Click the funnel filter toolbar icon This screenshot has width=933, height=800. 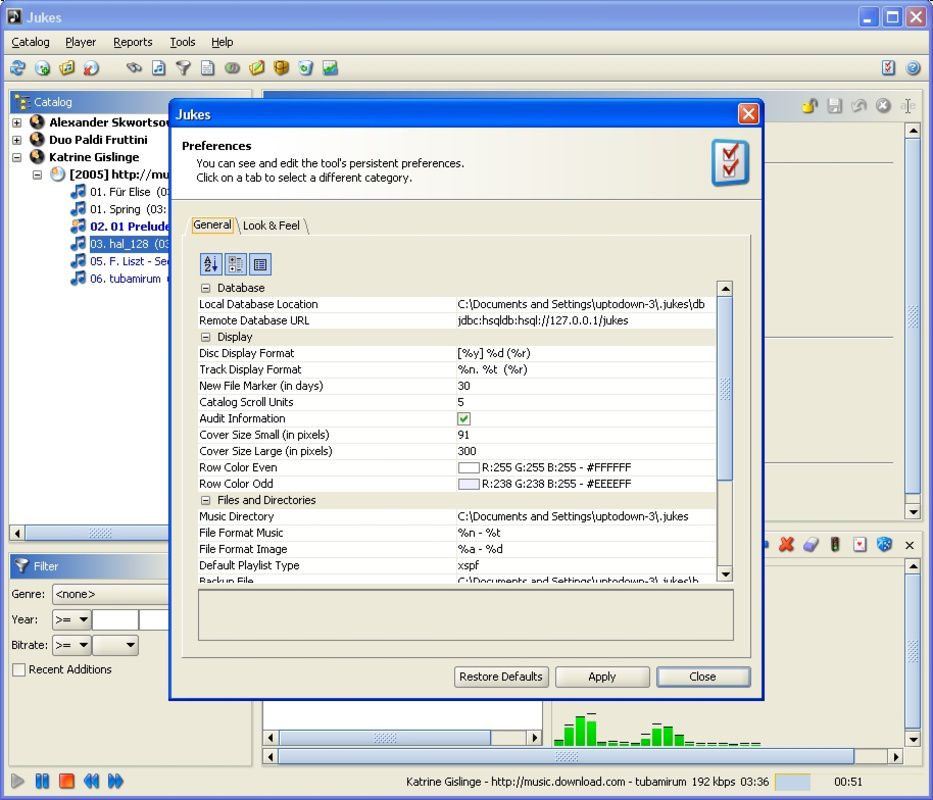click(x=183, y=68)
